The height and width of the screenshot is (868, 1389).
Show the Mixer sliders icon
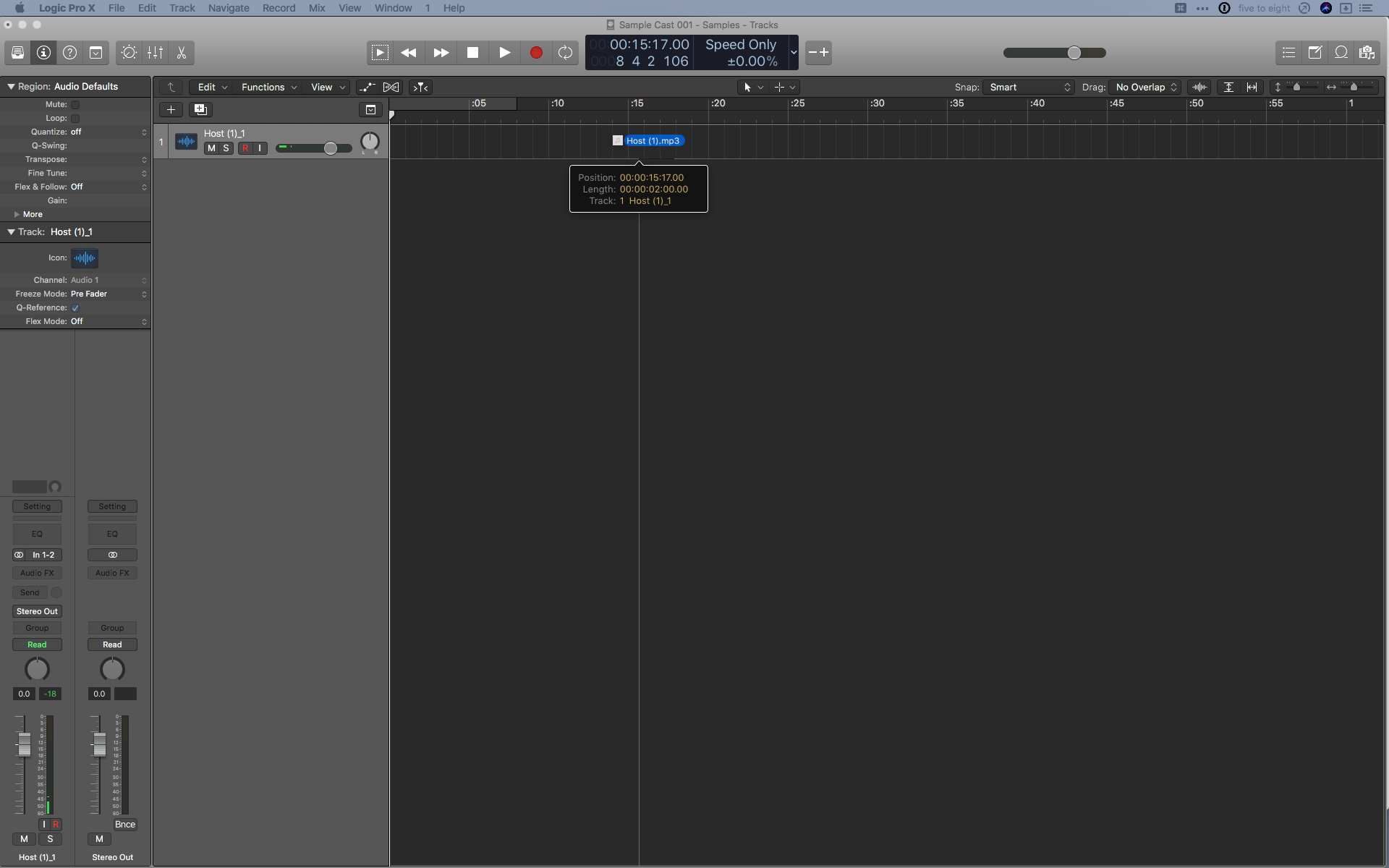pos(156,53)
